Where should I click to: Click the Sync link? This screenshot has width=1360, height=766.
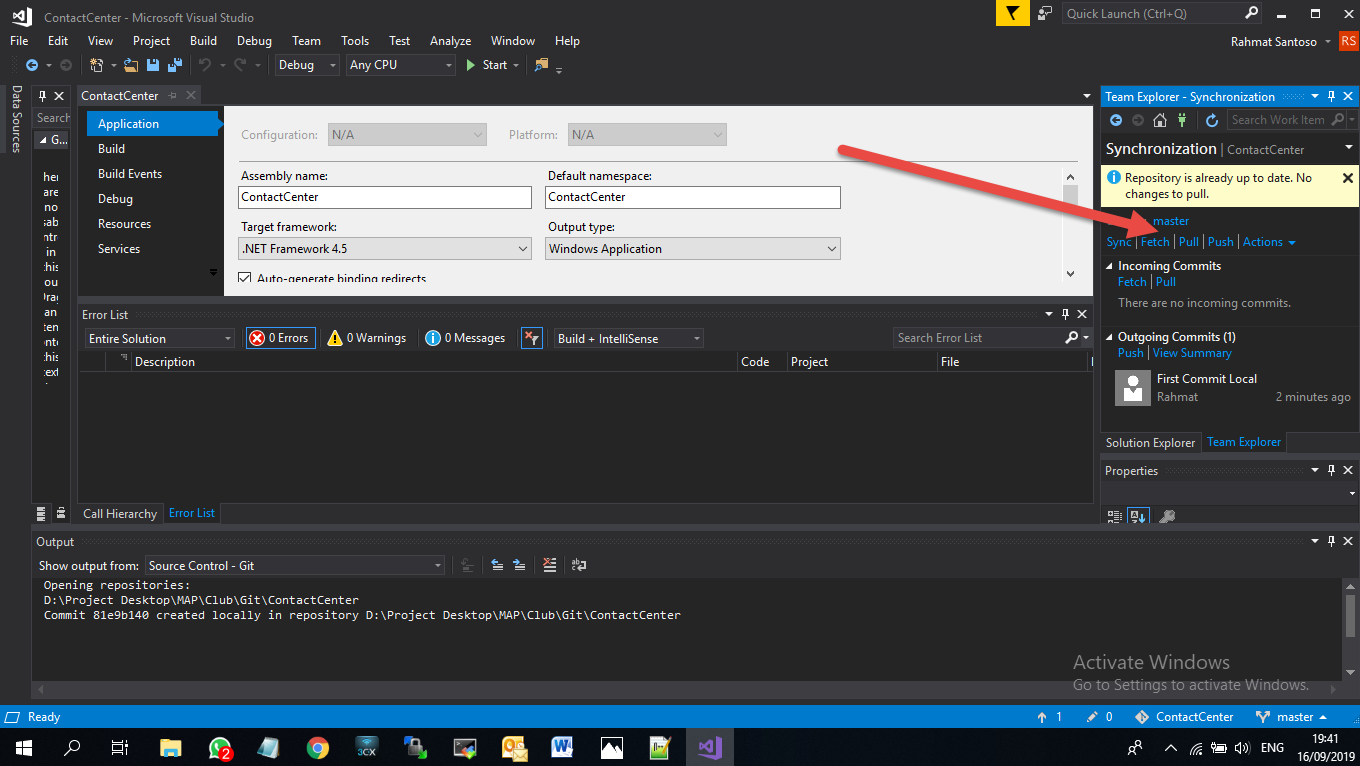coord(1119,242)
